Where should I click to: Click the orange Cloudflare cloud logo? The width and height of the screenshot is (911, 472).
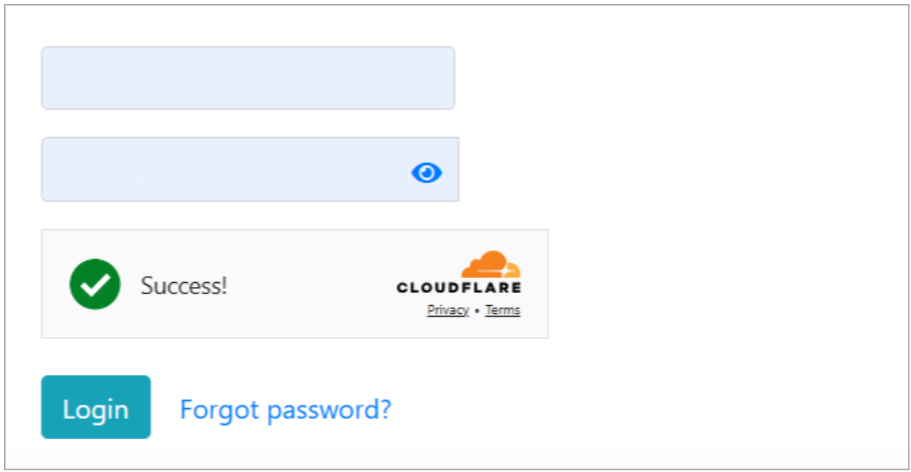pos(491,265)
